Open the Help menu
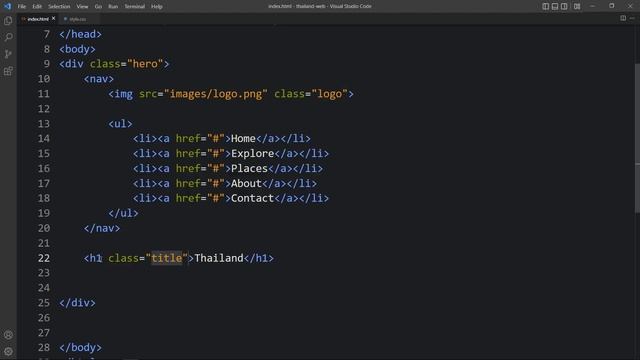Screen dimensions: 640x360 click(x=157, y=7)
